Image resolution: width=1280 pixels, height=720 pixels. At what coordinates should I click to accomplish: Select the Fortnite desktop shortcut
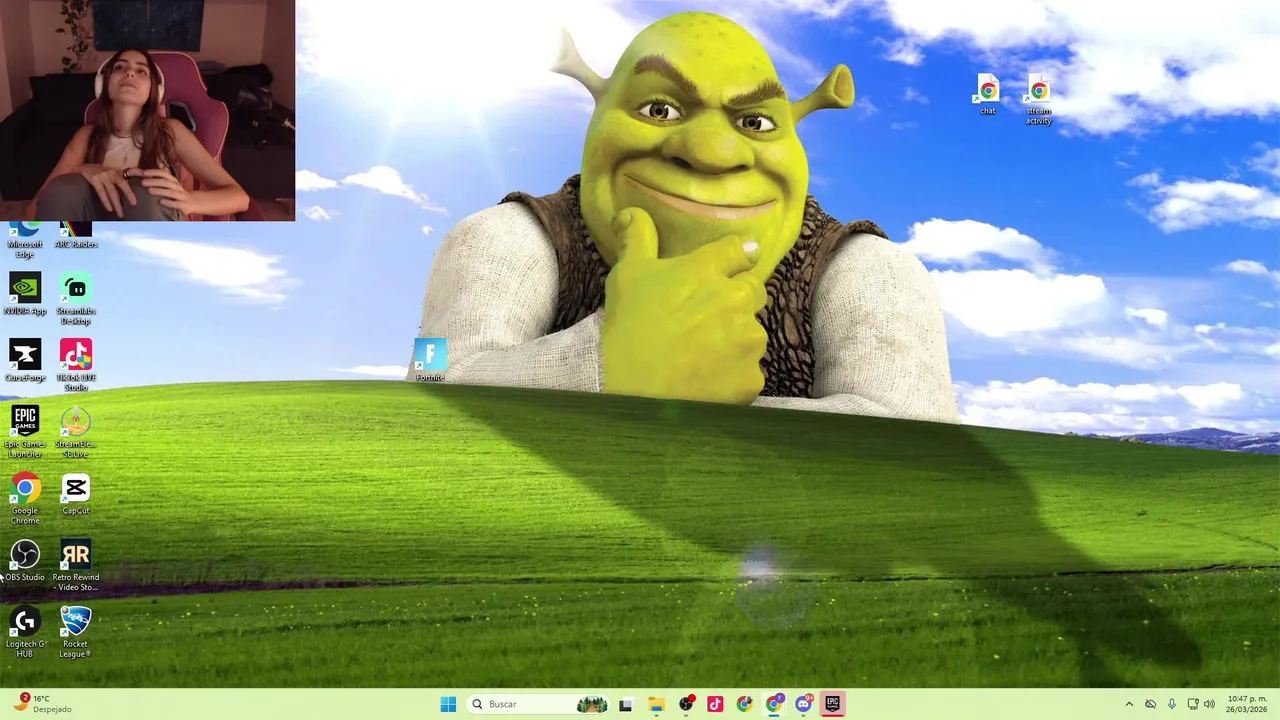click(x=430, y=360)
